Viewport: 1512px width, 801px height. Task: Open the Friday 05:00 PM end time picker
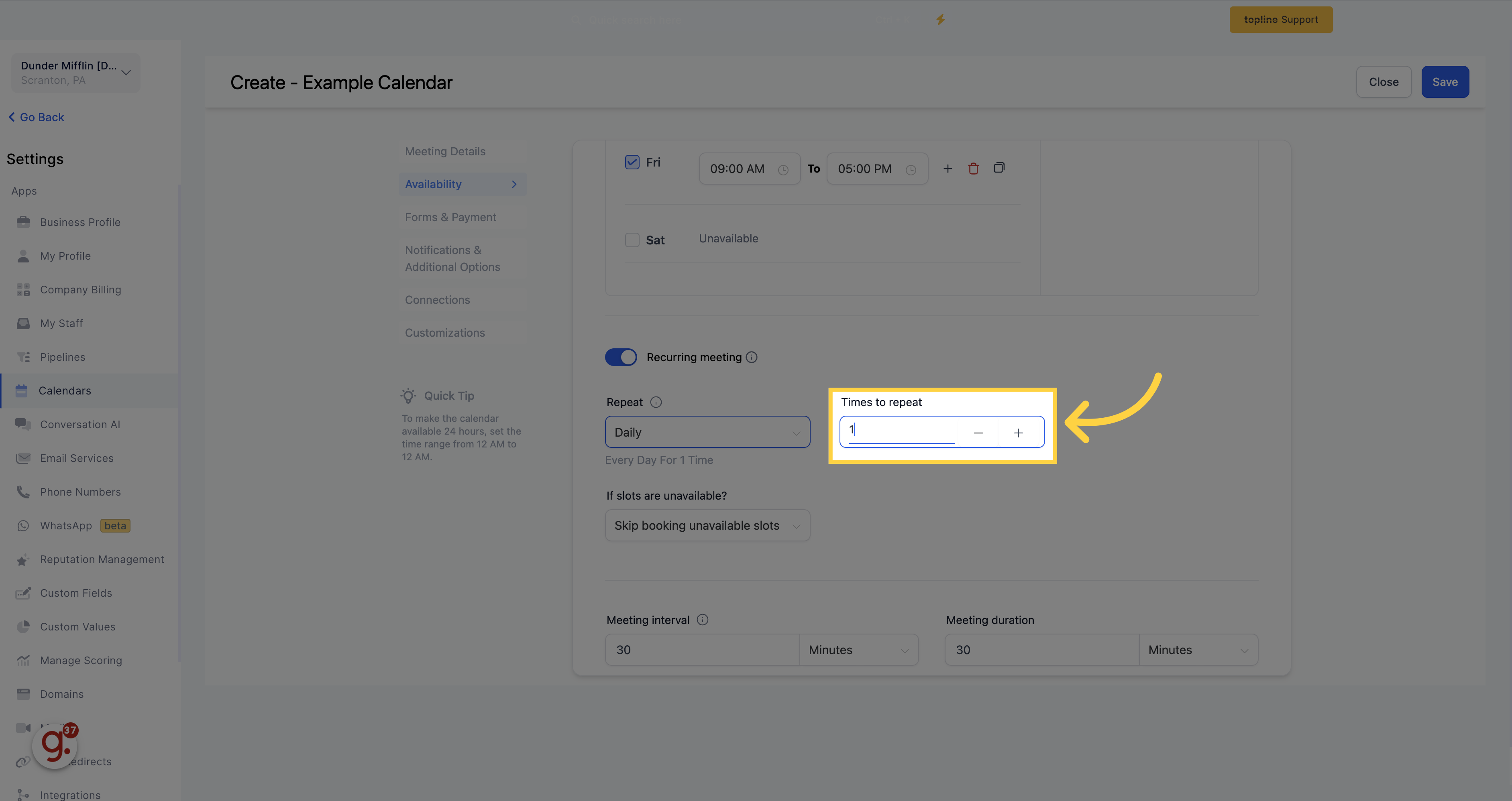tap(877, 169)
